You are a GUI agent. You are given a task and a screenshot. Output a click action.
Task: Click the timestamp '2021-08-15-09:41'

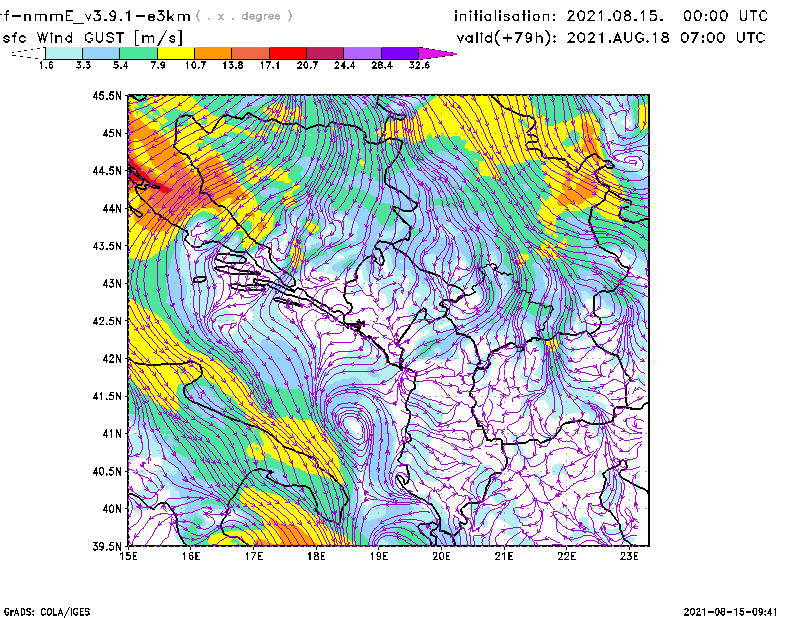(731, 612)
